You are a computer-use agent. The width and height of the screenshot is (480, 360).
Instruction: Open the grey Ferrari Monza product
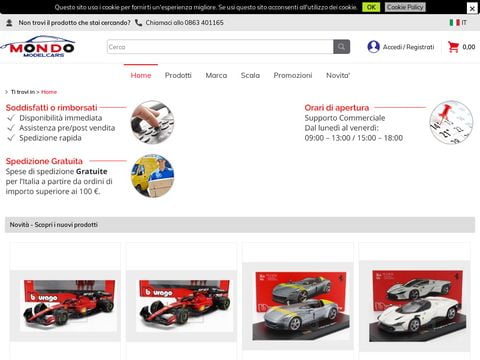click(x=298, y=306)
